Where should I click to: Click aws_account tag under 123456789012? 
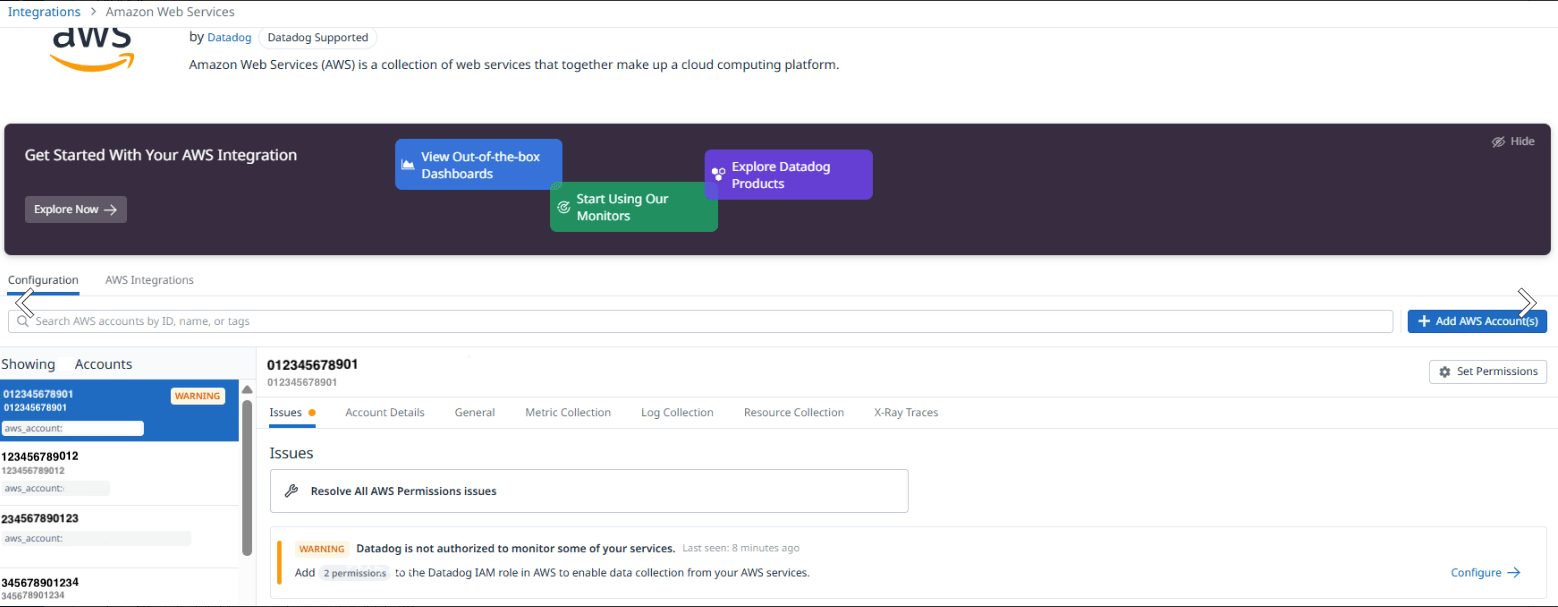[x=56, y=488]
